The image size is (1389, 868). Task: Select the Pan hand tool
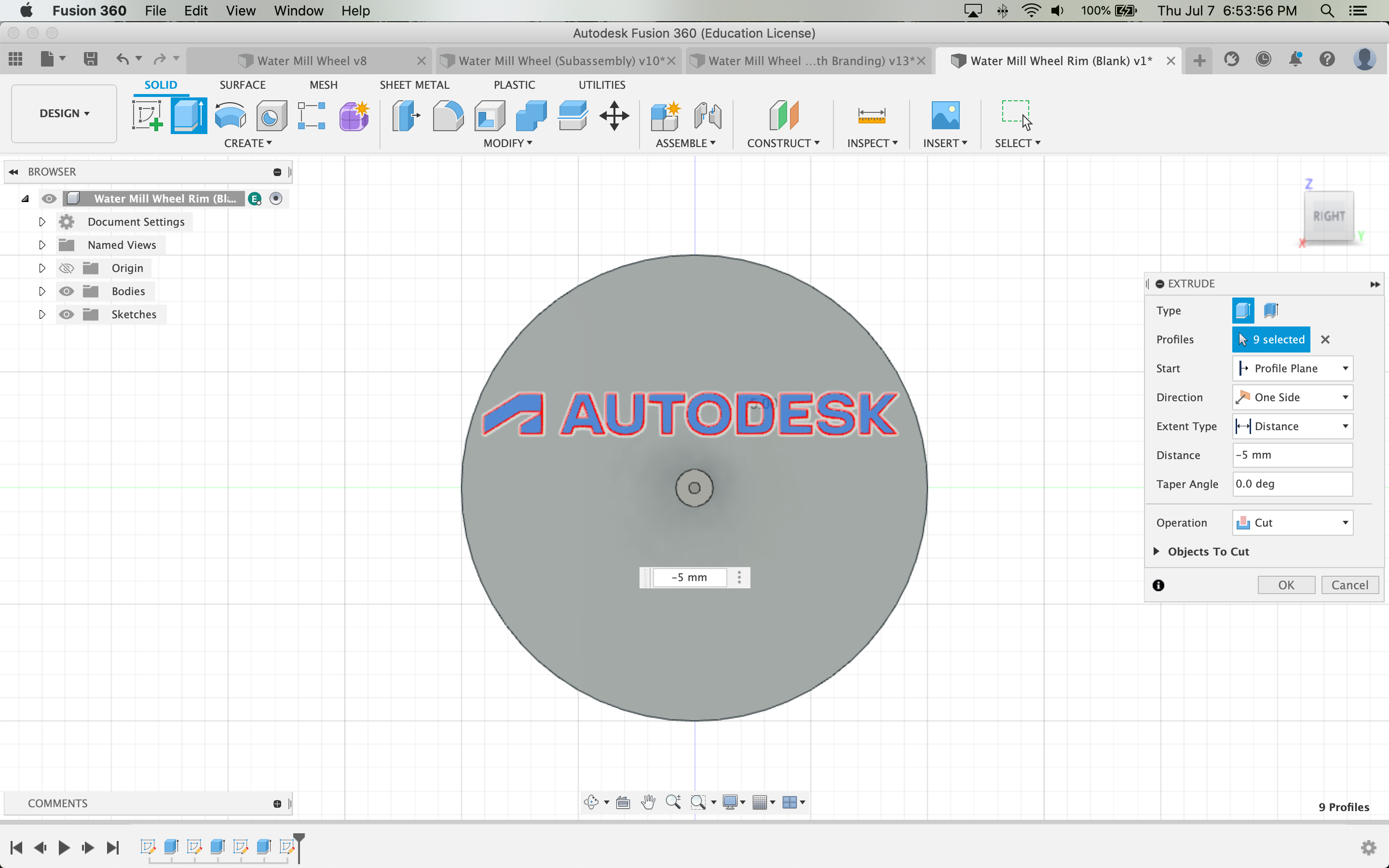coord(648,802)
